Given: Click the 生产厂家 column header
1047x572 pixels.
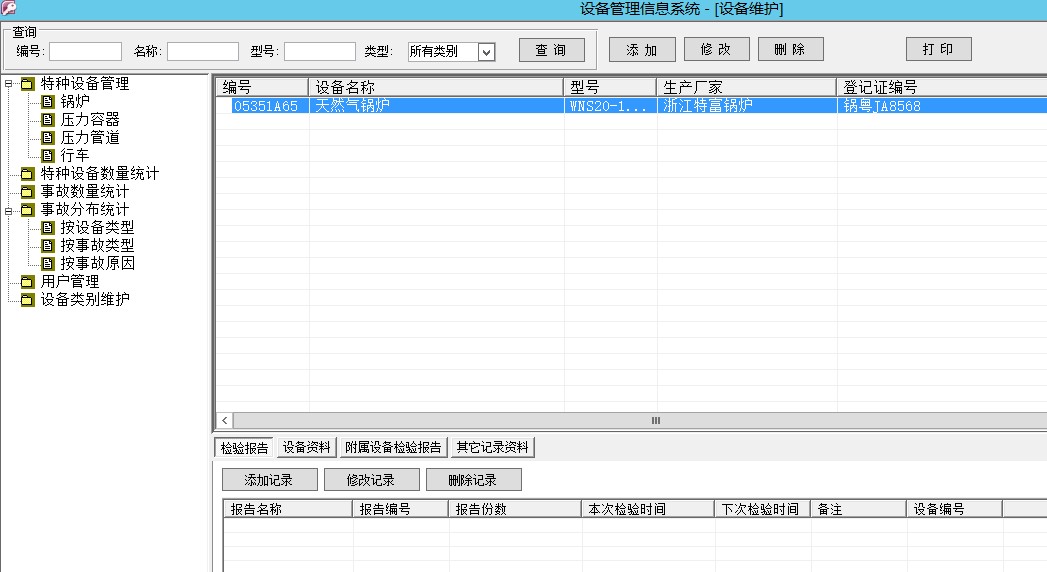Looking at the screenshot, I should point(747,87).
